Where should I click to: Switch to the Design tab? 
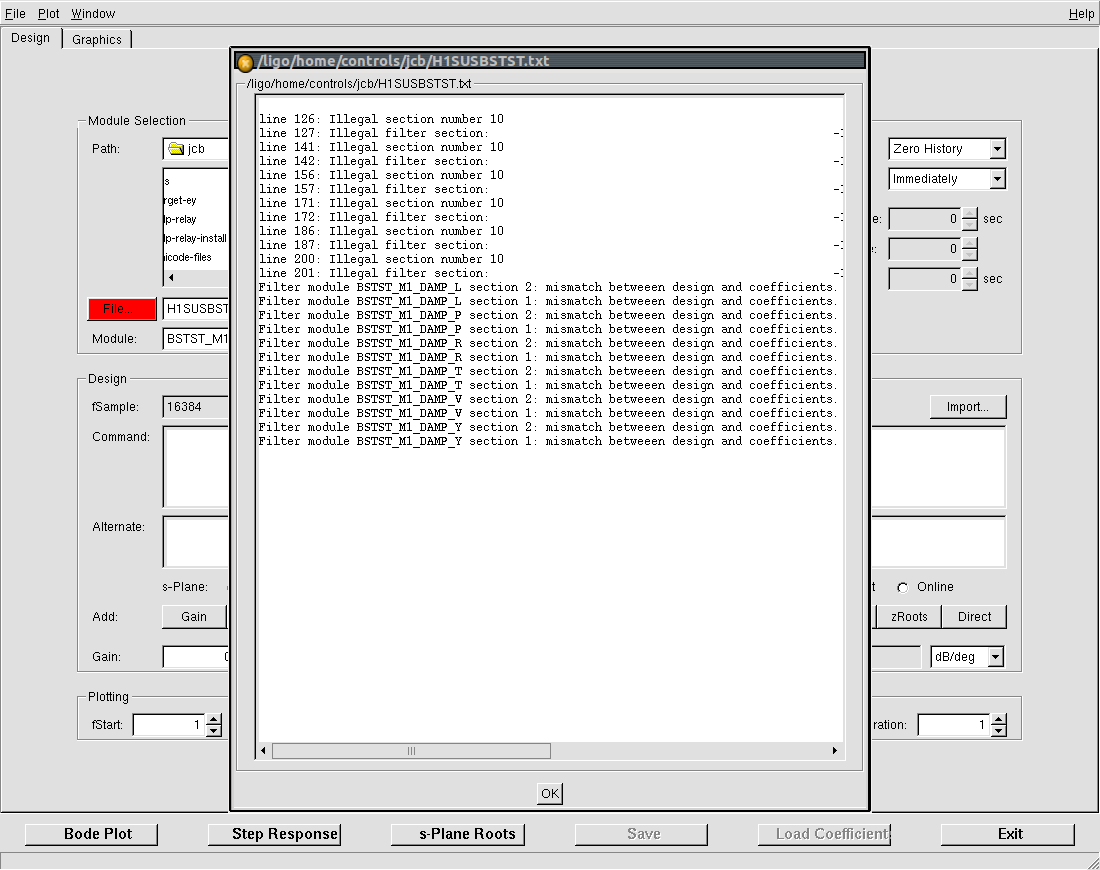(31, 38)
